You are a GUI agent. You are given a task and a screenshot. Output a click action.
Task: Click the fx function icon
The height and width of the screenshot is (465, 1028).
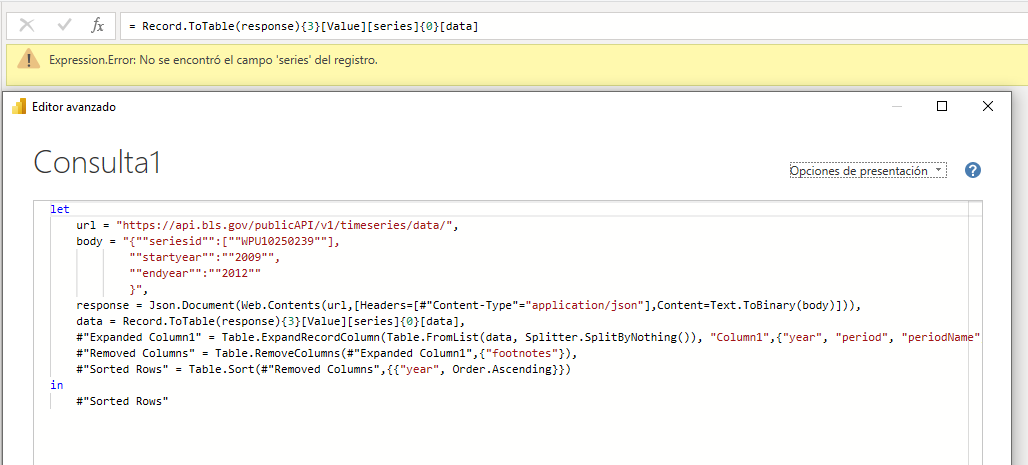pos(98,26)
